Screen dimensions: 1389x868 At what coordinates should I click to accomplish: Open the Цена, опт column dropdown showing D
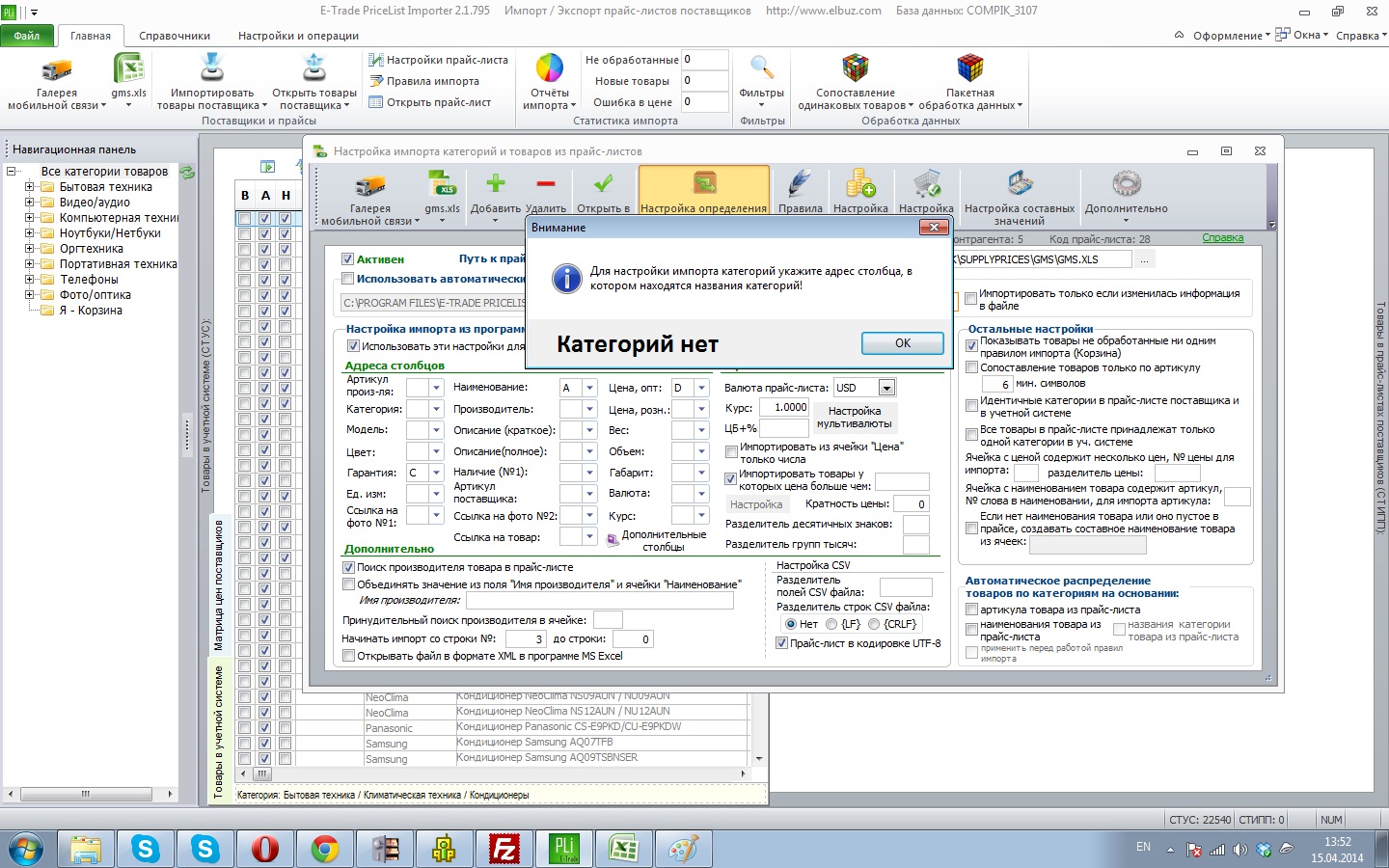click(x=701, y=388)
